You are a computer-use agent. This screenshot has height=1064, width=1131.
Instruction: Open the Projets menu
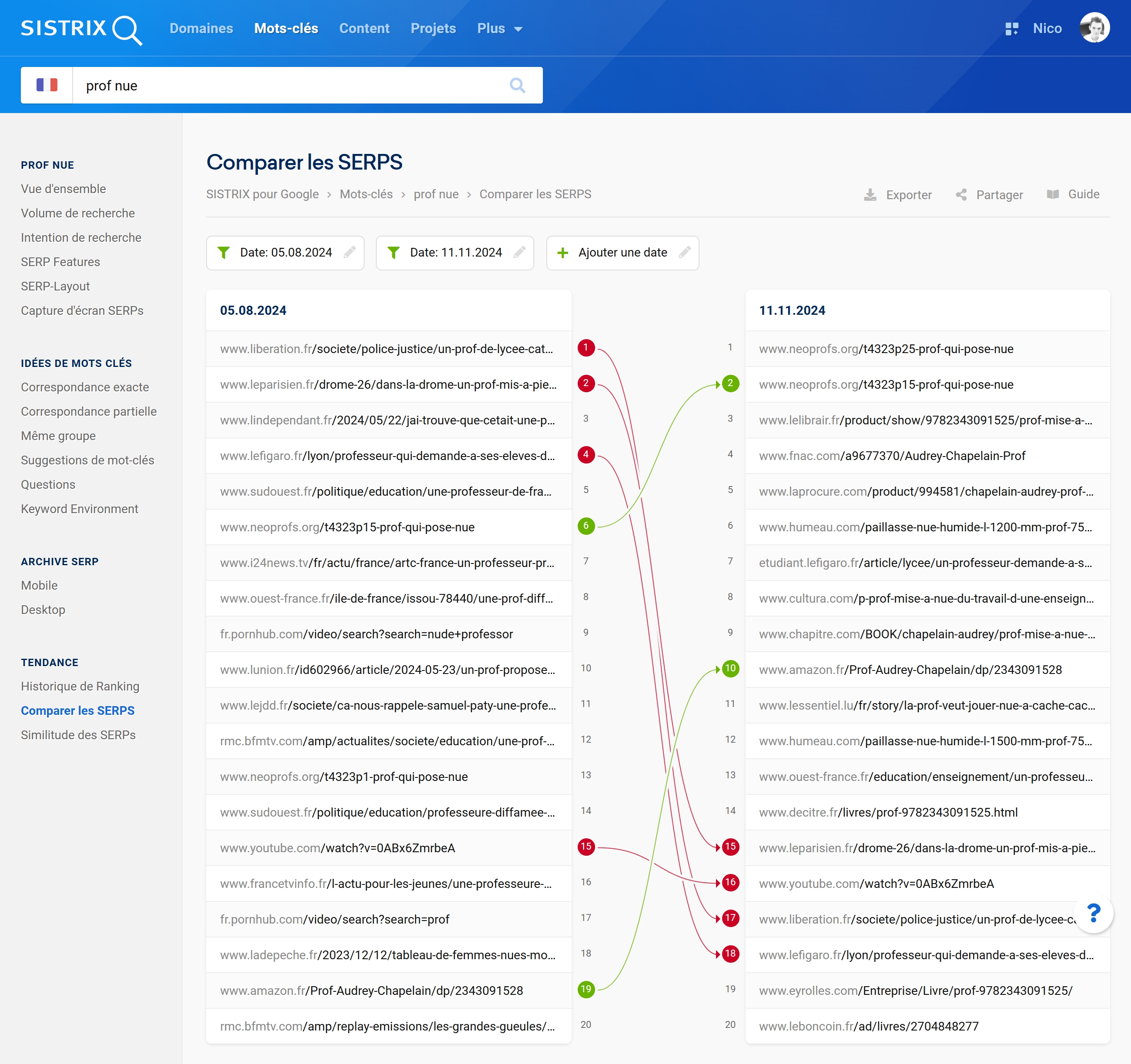(434, 28)
